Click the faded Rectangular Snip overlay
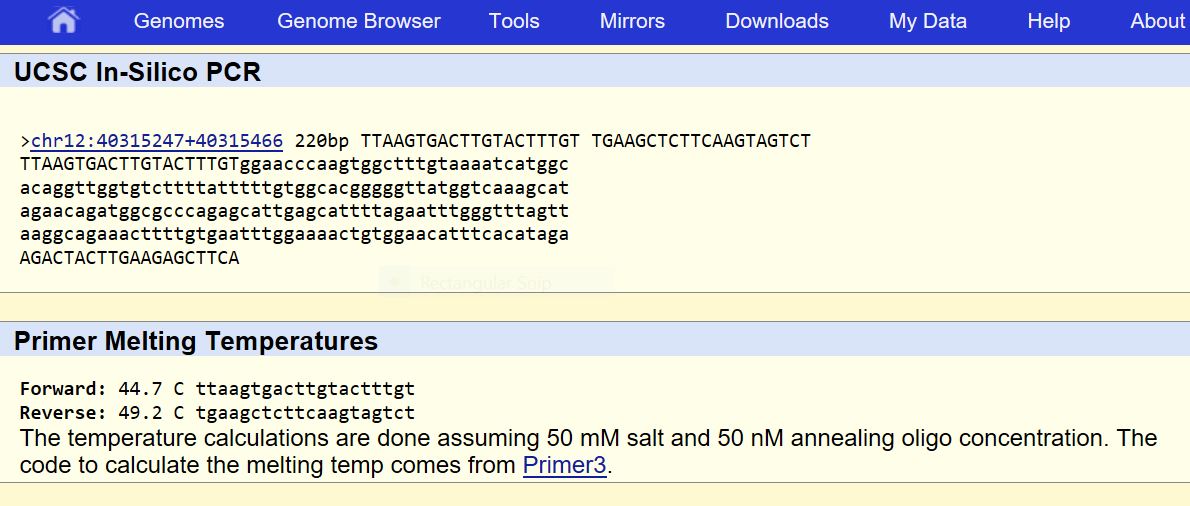The height and width of the screenshot is (506, 1190). coord(485,284)
